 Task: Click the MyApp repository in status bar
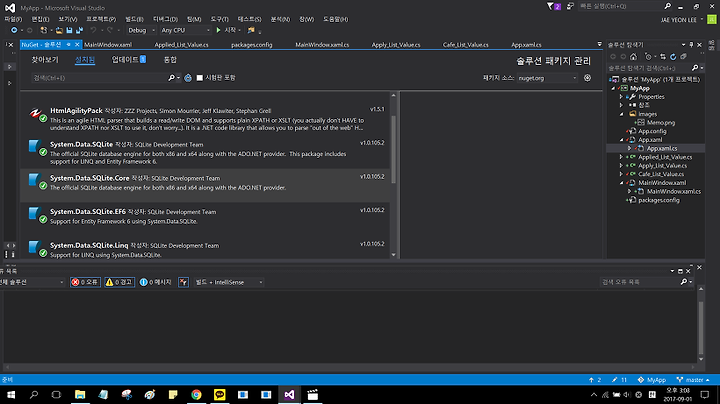pos(652,380)
